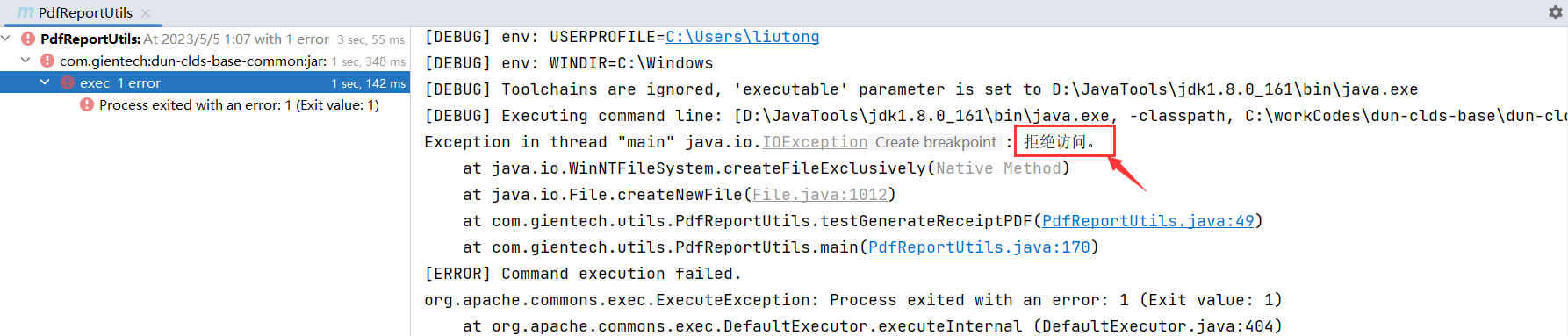Click error icon beside PdfReportUtils root node

click(28, 39)
